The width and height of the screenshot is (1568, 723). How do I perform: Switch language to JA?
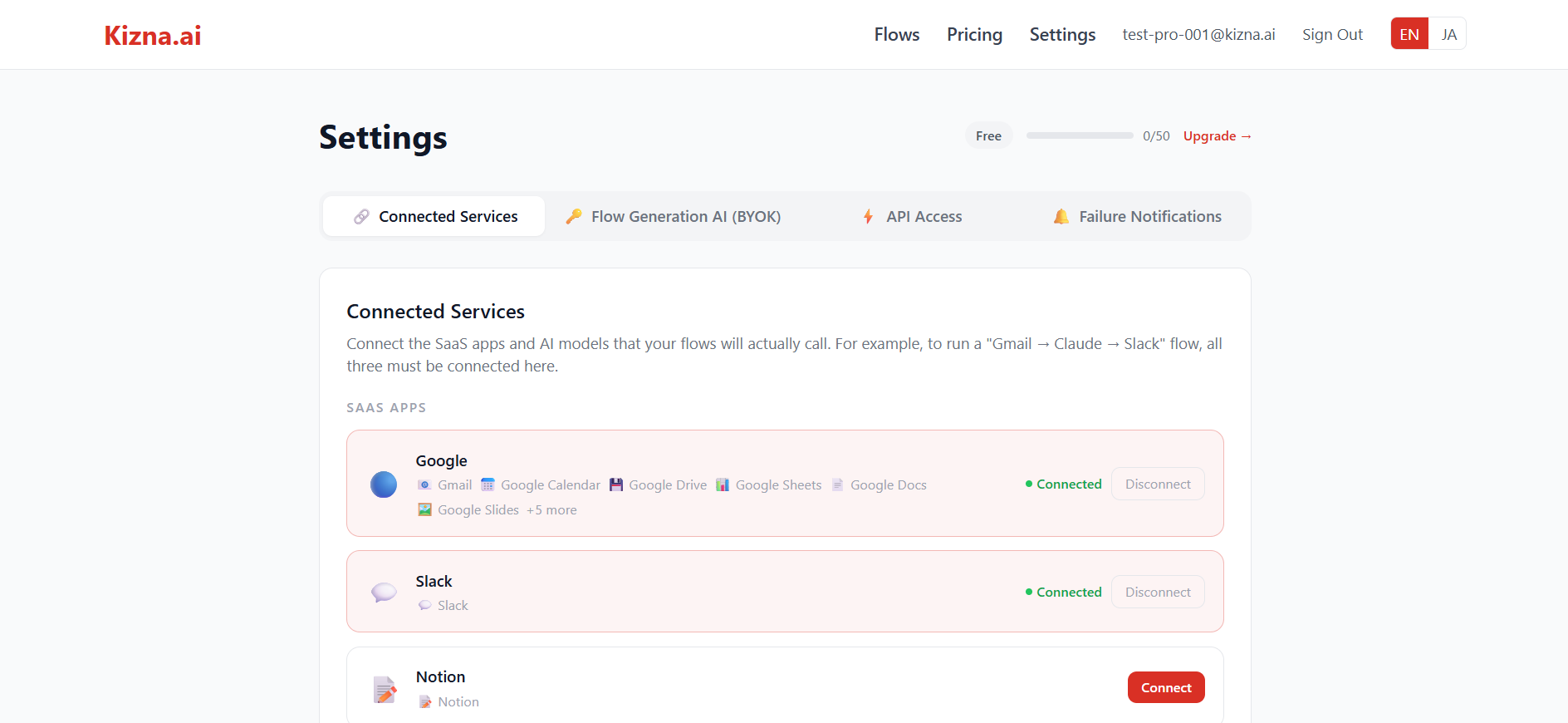[x=1448, y=34]
